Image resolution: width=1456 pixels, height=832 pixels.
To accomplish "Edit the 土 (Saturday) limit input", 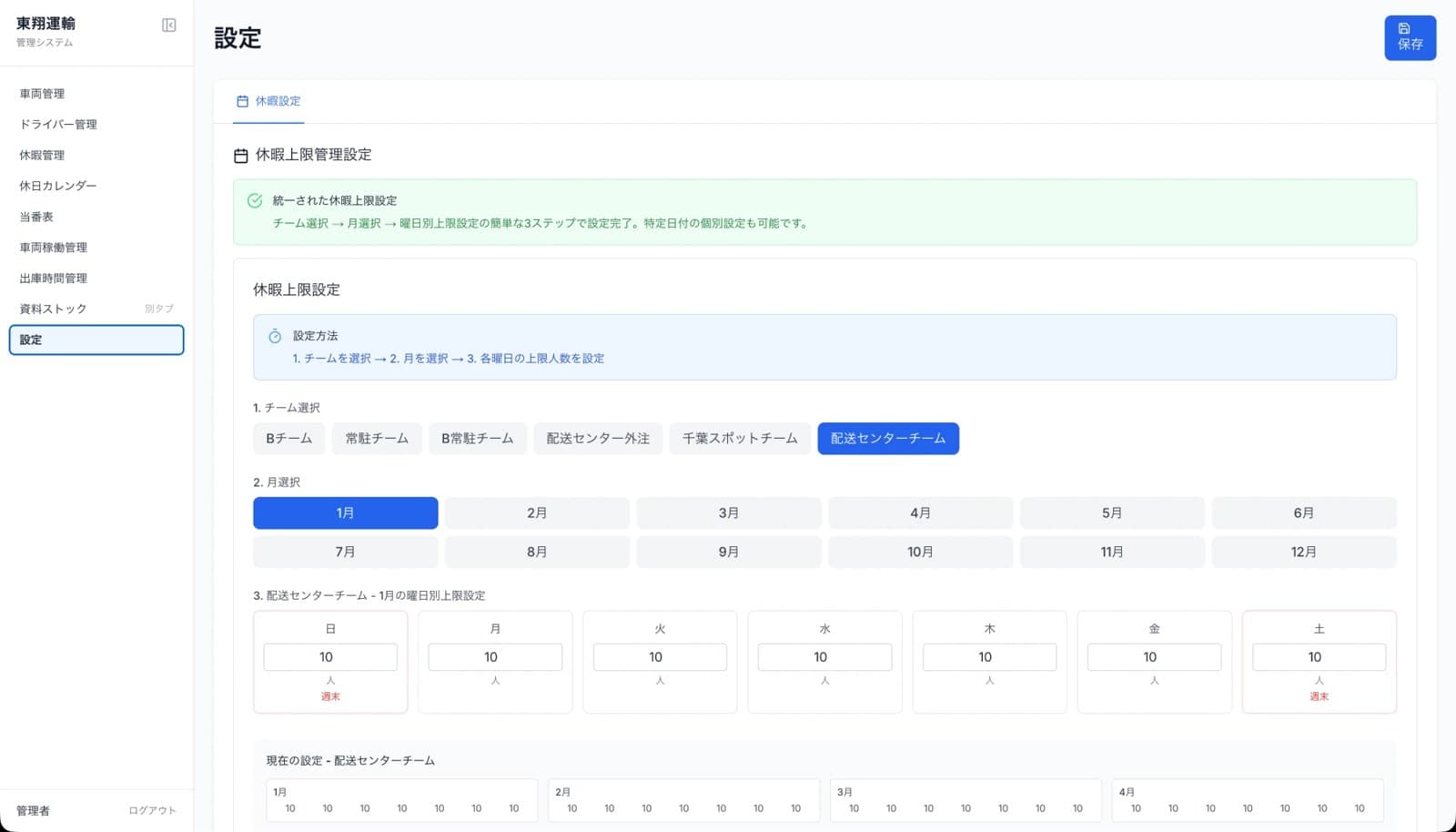I will (1319, 657).
